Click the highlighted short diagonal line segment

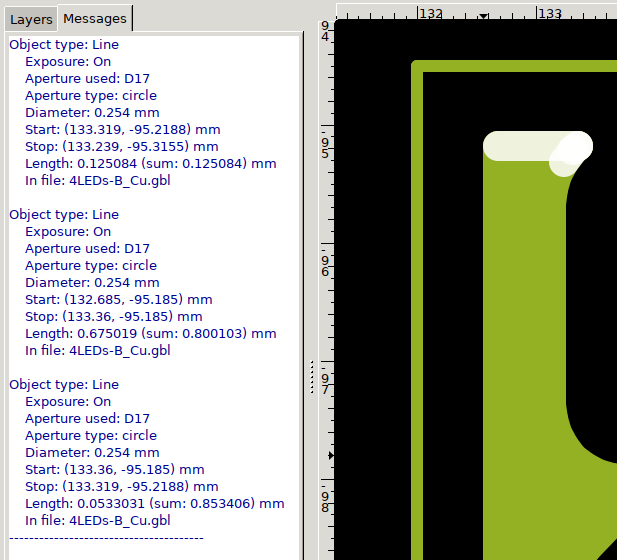571,154
